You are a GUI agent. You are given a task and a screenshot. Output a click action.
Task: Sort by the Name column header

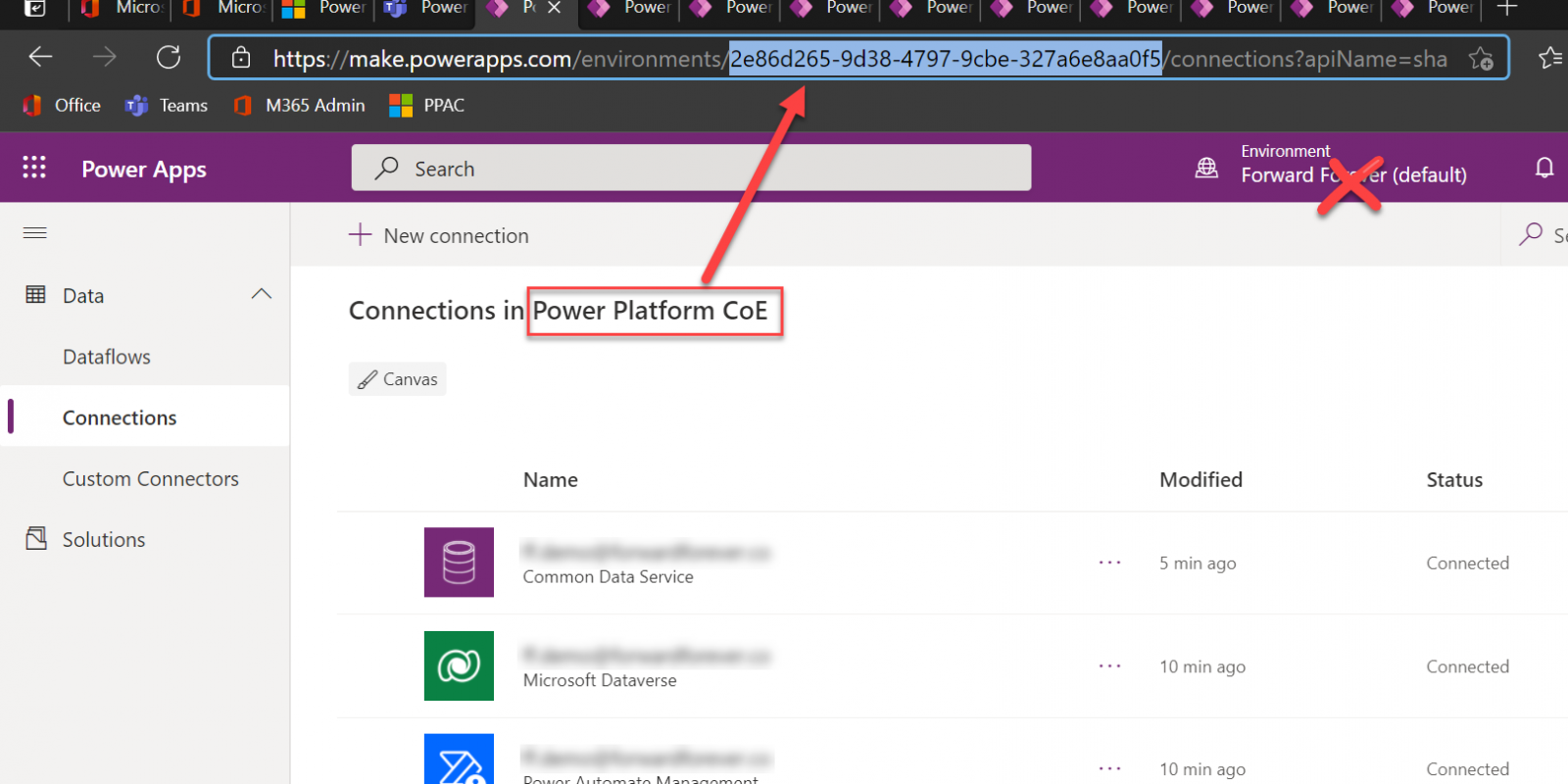pos(551,479)
